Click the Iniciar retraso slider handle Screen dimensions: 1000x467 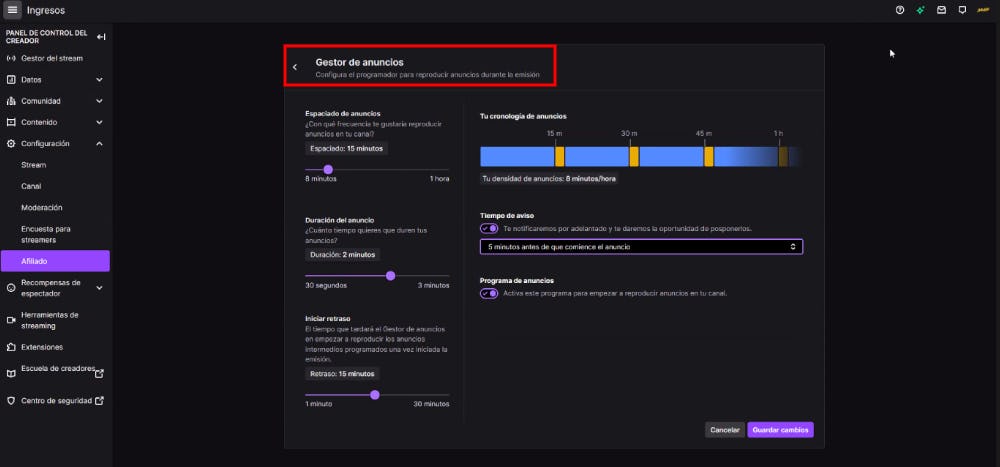[x=375, y=395]
